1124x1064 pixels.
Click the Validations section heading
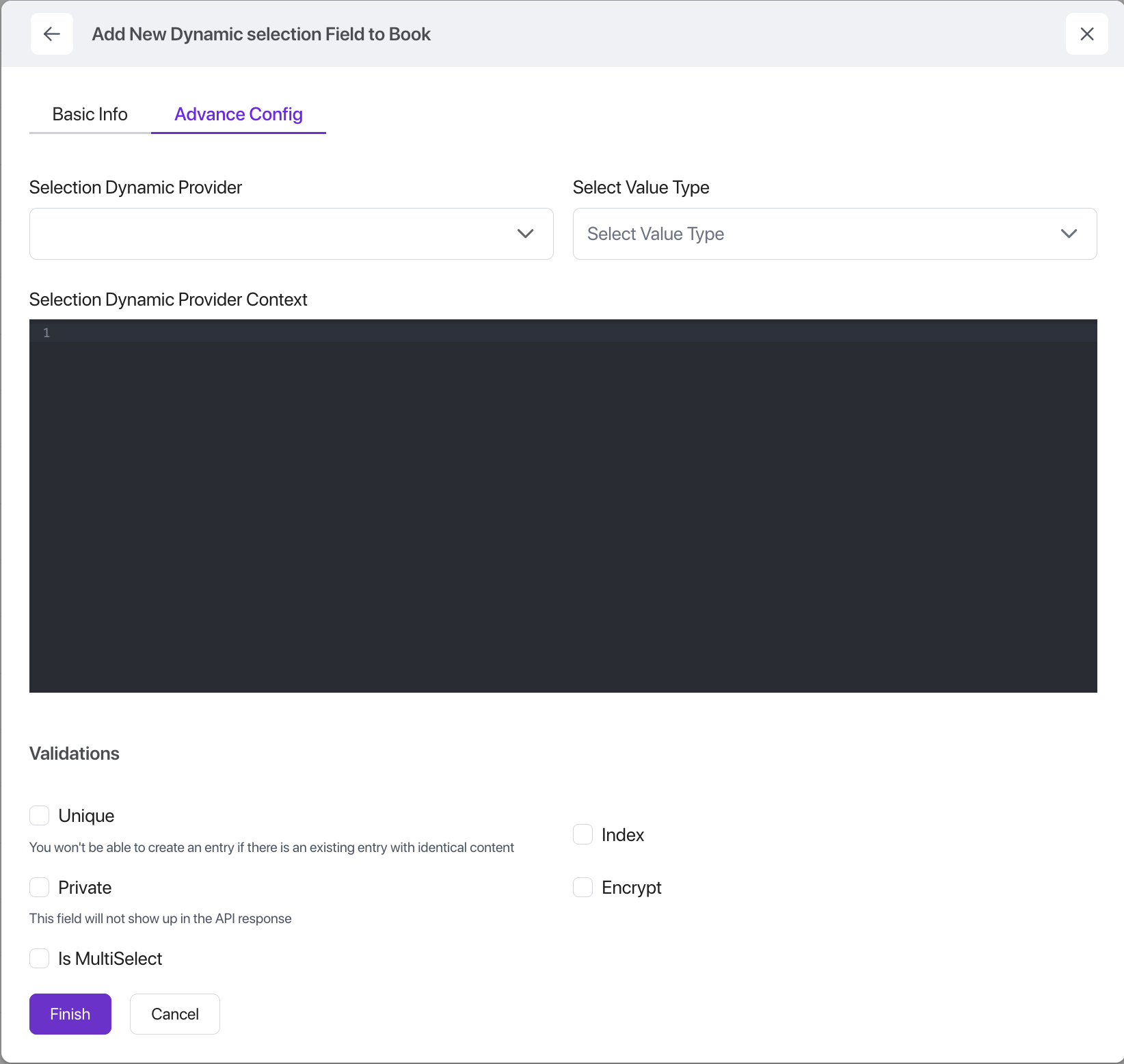click(x=75, y=754)
